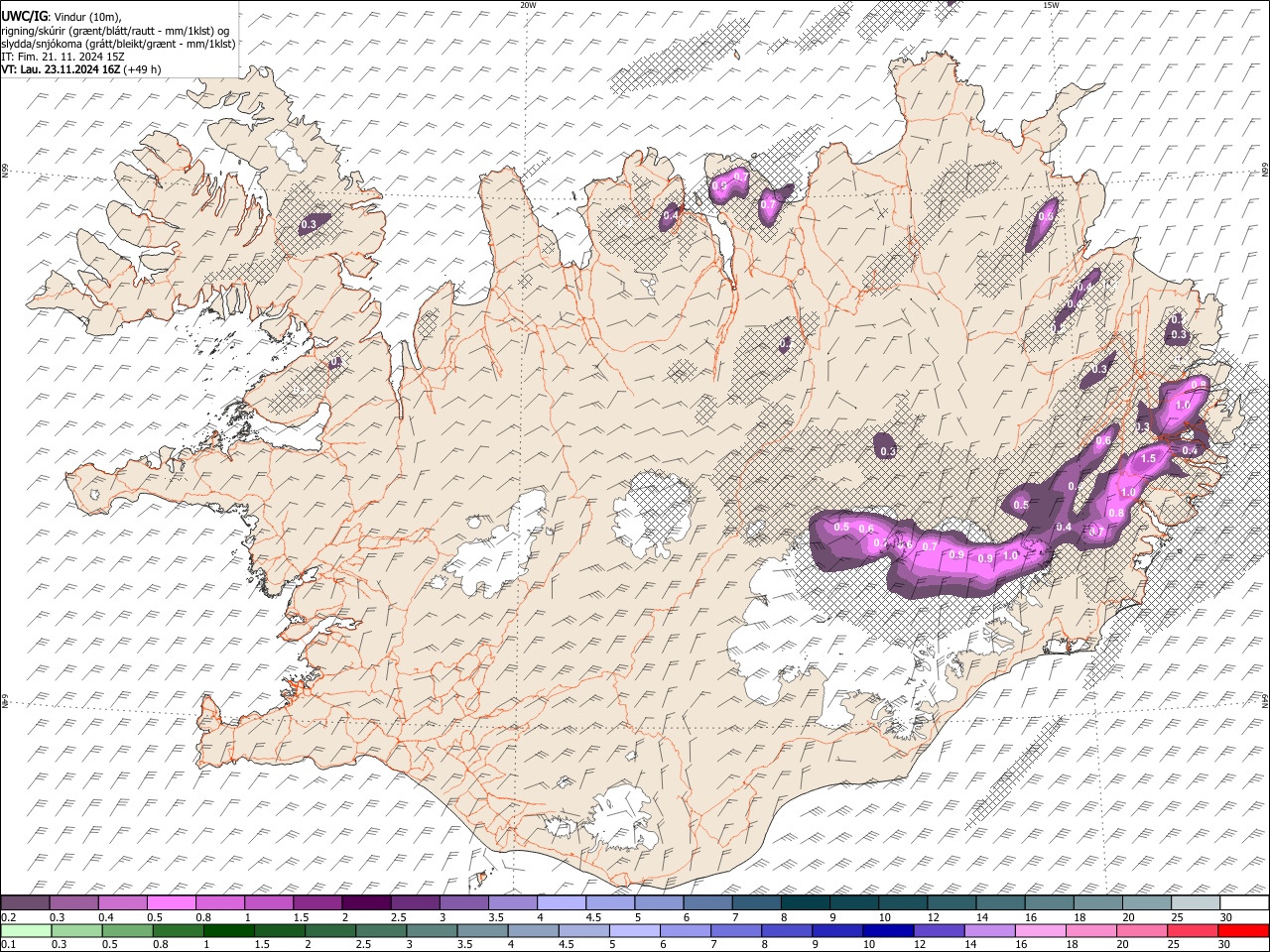Click the 'UWC/IG' title in the header box

pyautogui.click(x=24, y=16)
